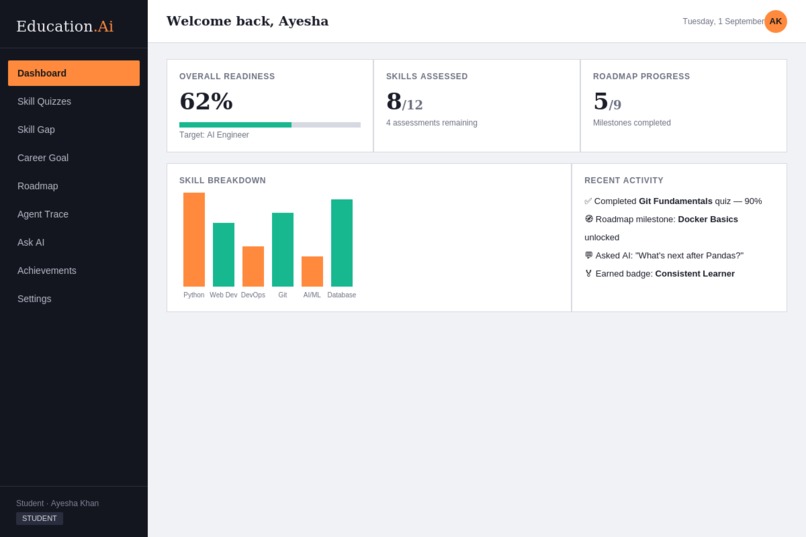This screenshot has height=537, width=806.
Task: Click the RECENT ACTIVITY heading
Action: (624, 180)
